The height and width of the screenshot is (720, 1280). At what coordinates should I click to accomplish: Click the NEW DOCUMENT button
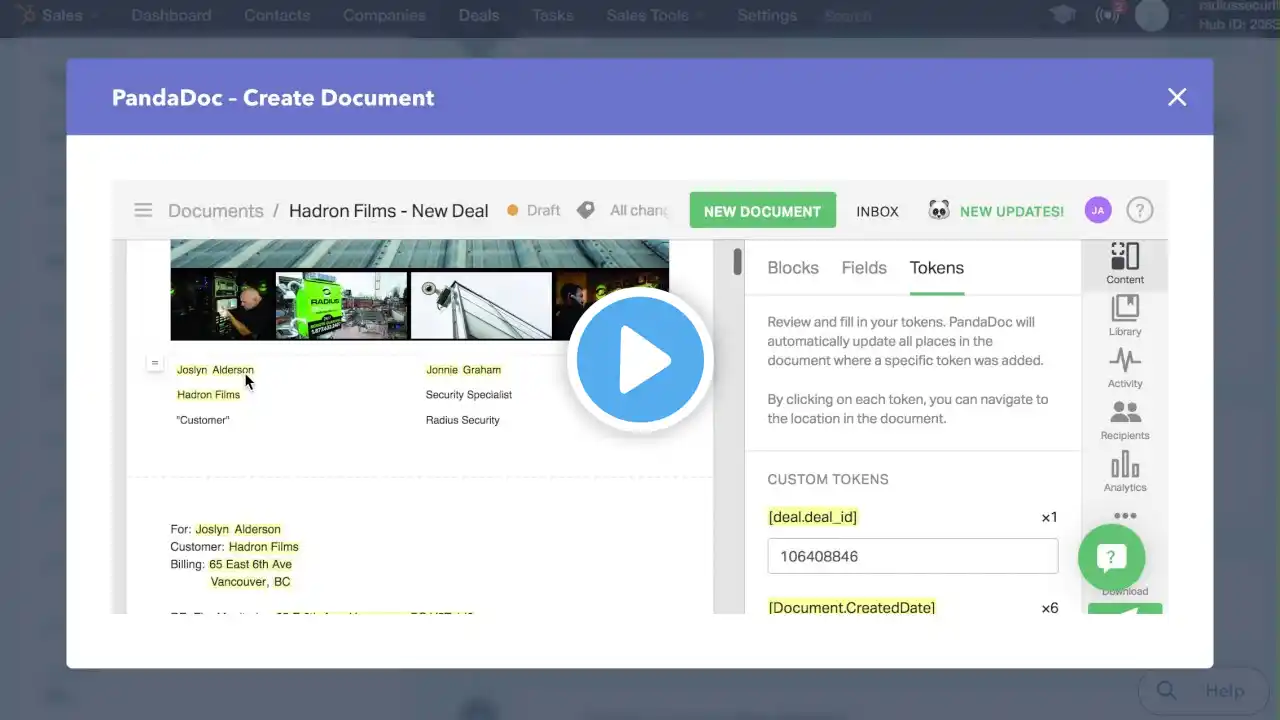click(x=762, y=211)
